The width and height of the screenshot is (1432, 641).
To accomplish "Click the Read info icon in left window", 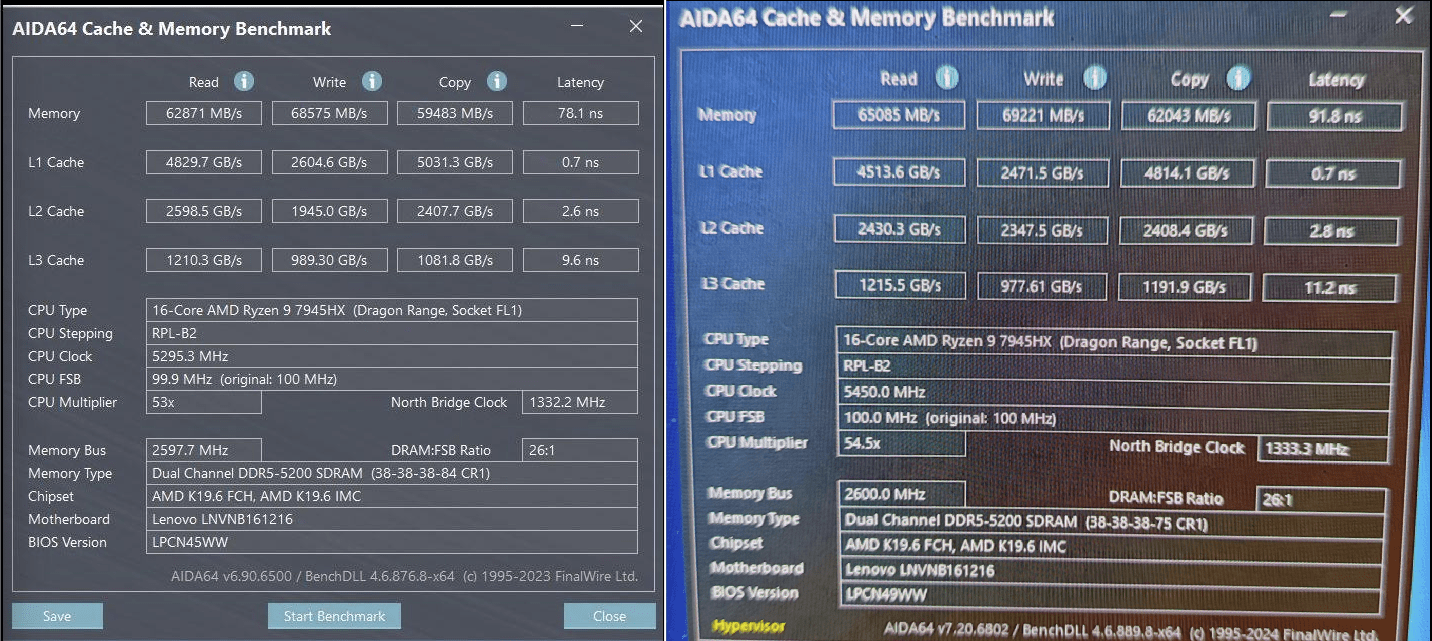I will [244, 81].
